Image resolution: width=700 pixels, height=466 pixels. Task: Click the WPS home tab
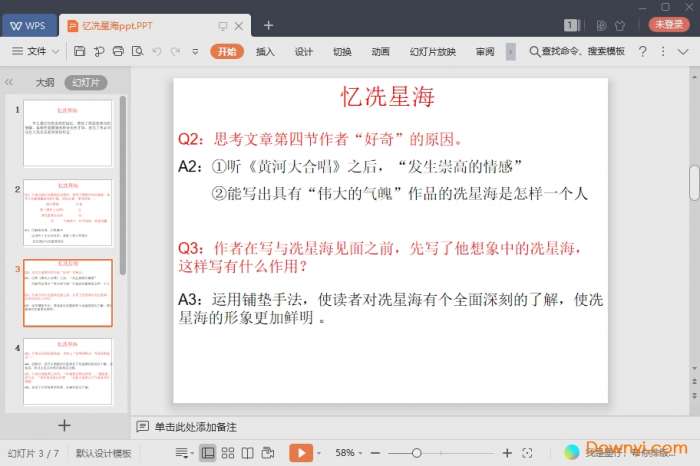click(28, 25)
